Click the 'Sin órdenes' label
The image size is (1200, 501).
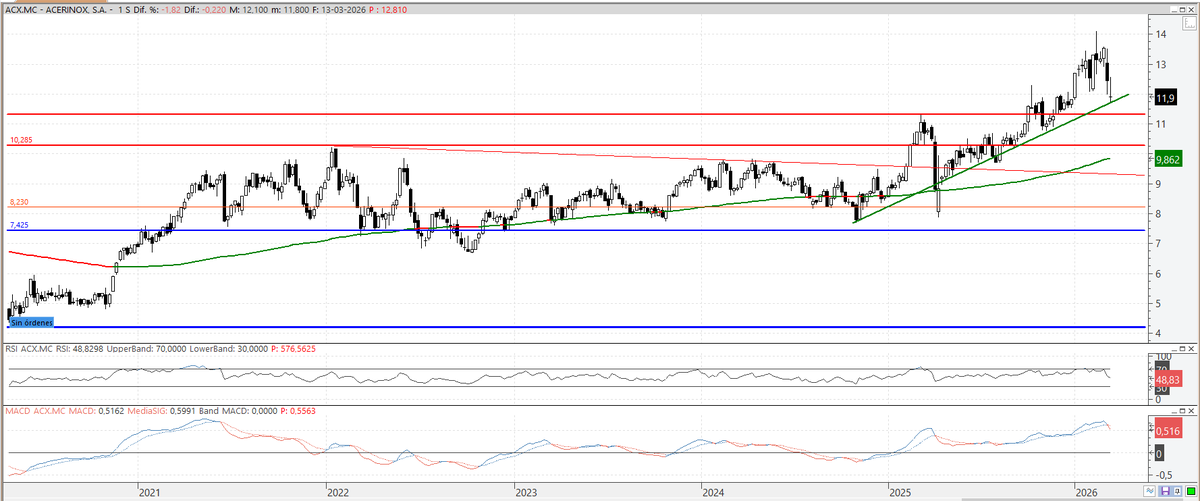31,323
